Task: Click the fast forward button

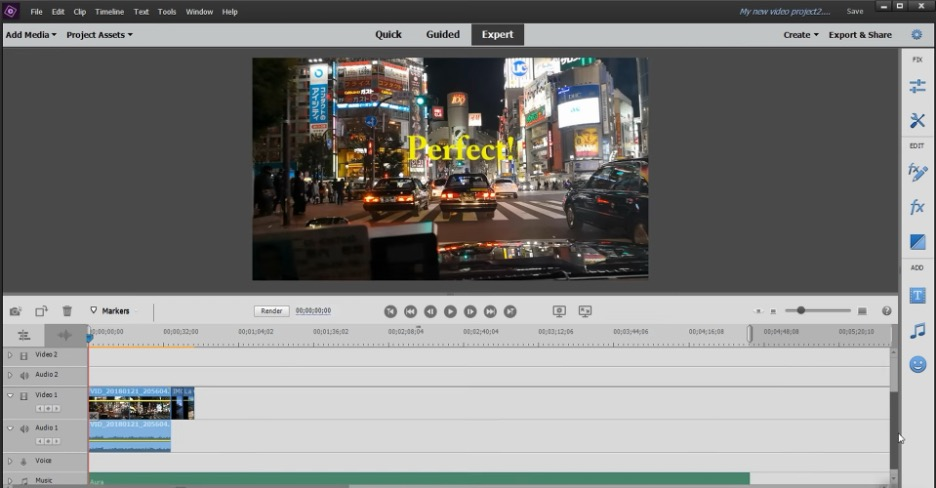Action: tap(489, 311)
